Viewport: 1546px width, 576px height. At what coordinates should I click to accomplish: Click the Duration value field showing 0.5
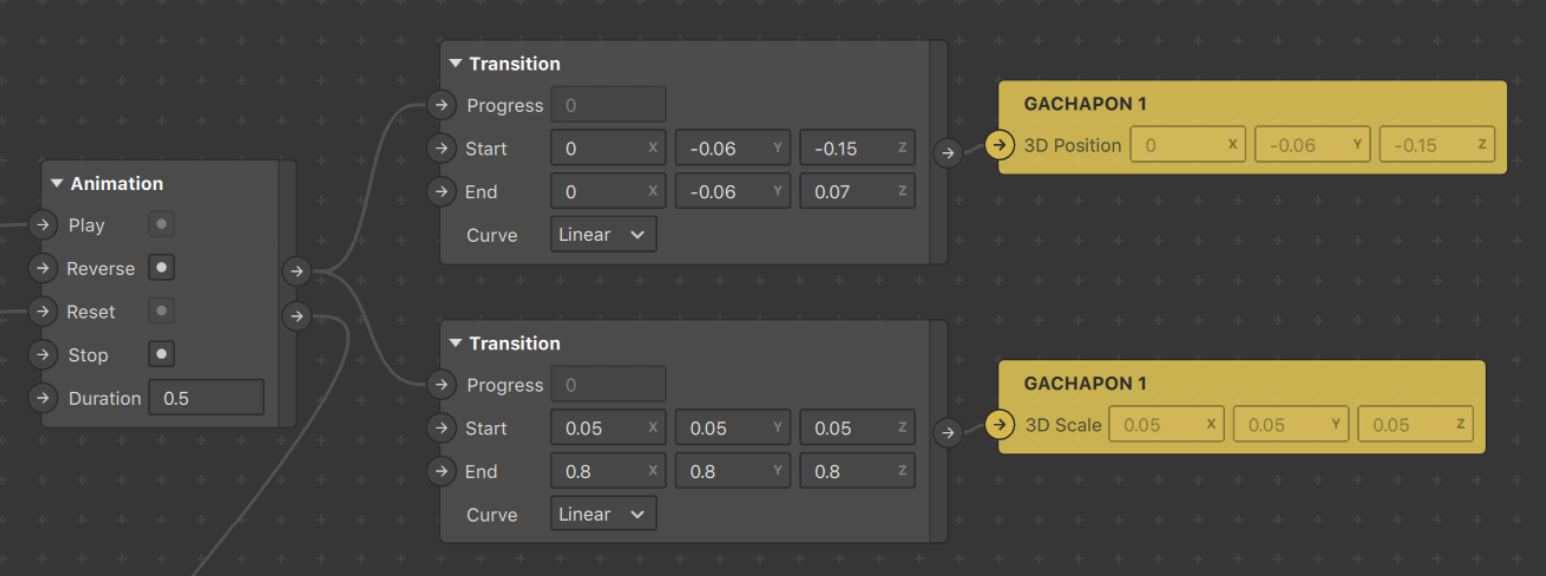coord(206,398)
